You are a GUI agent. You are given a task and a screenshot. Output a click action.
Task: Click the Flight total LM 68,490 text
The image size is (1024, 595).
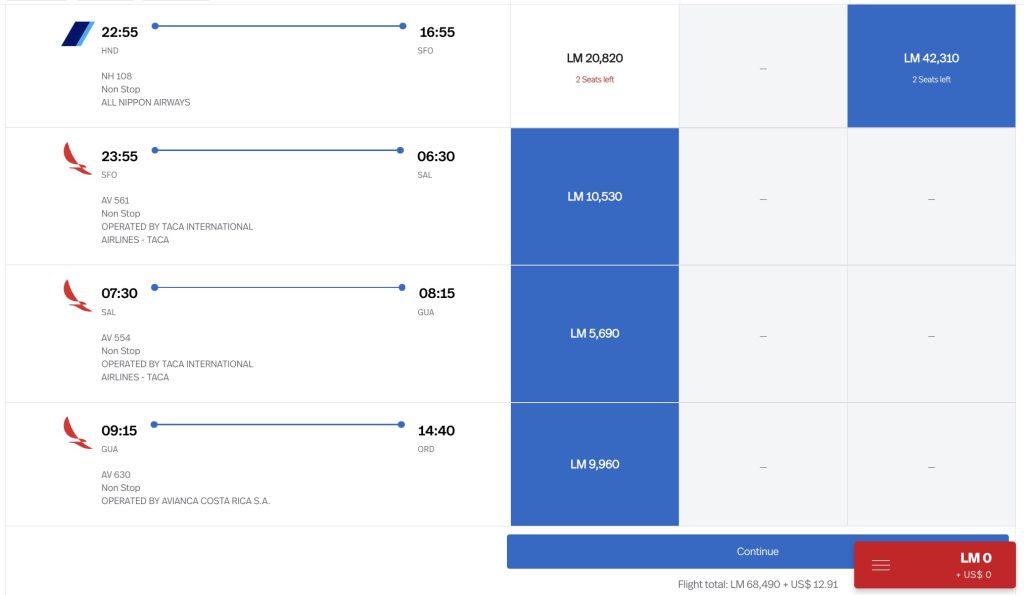tap(757, 584)
